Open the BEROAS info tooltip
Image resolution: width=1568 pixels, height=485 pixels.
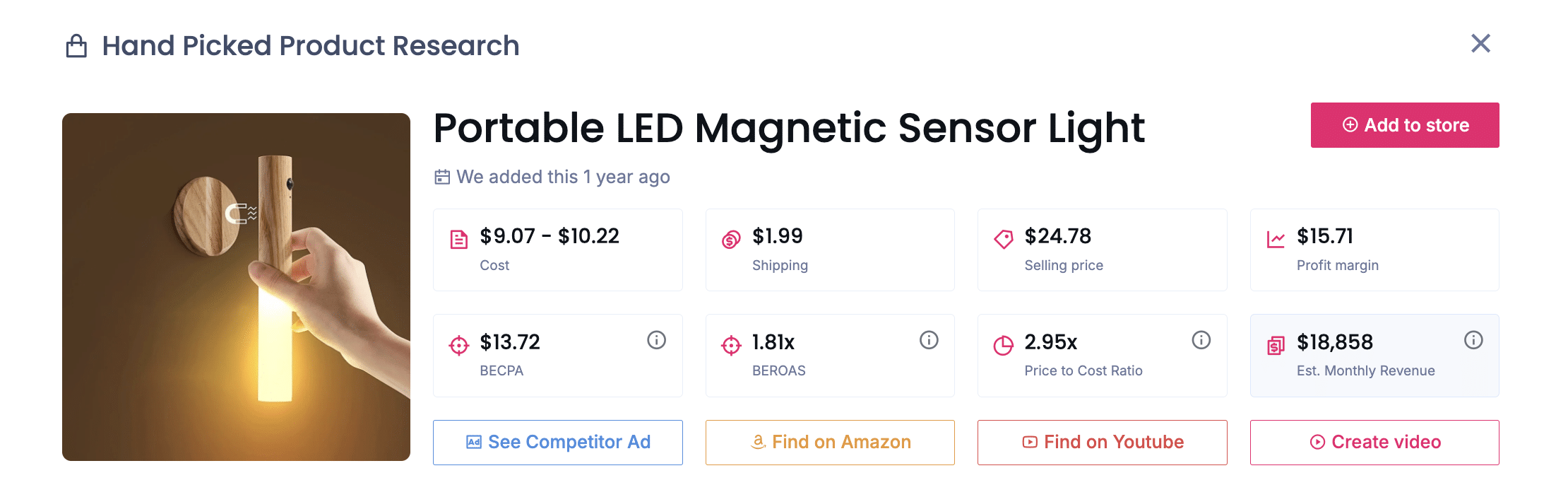929,340
